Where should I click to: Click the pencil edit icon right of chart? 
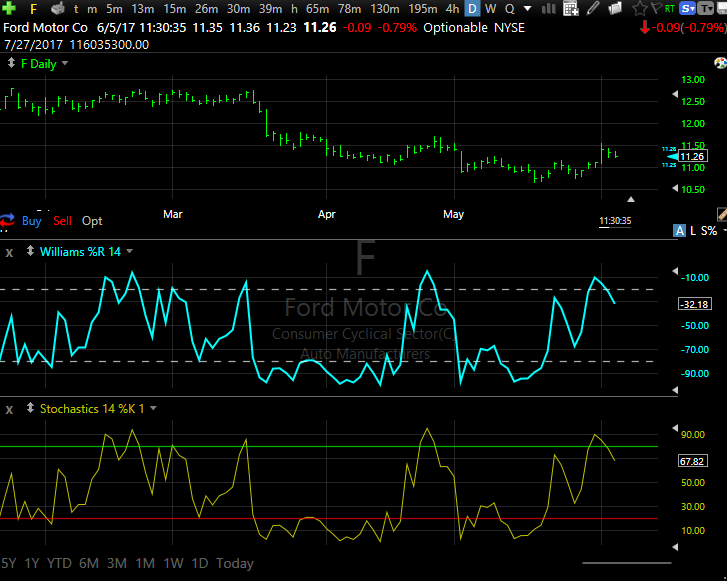722,214
